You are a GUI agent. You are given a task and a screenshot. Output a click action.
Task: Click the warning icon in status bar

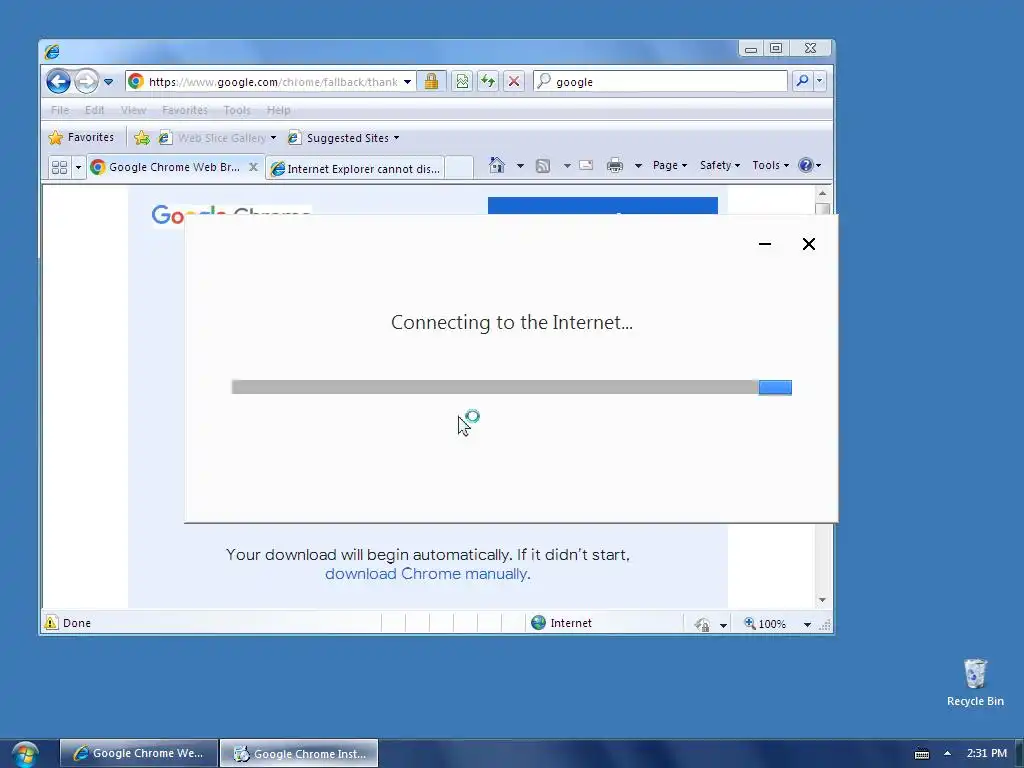tap(51, 622)
